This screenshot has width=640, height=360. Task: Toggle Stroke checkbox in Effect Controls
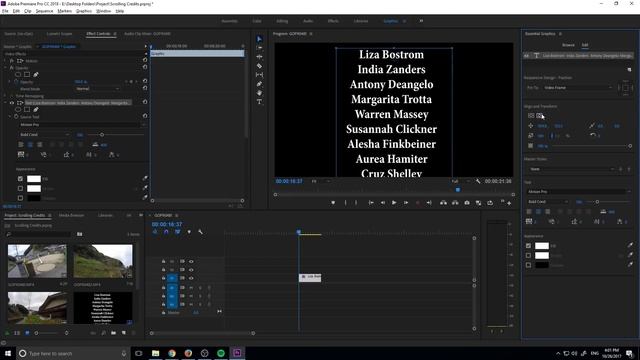20,189
